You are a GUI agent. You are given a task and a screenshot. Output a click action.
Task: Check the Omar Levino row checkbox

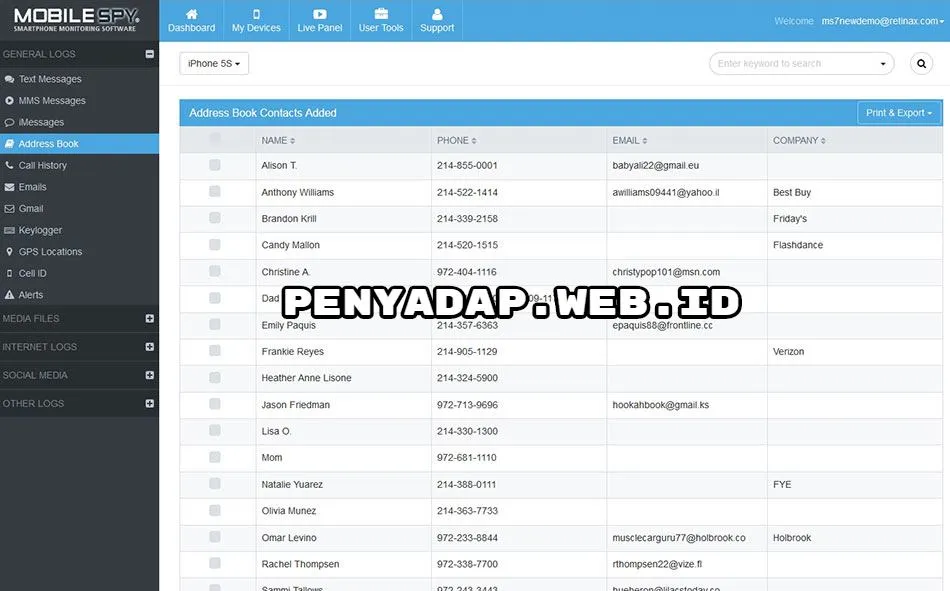[x=214, y=536]
